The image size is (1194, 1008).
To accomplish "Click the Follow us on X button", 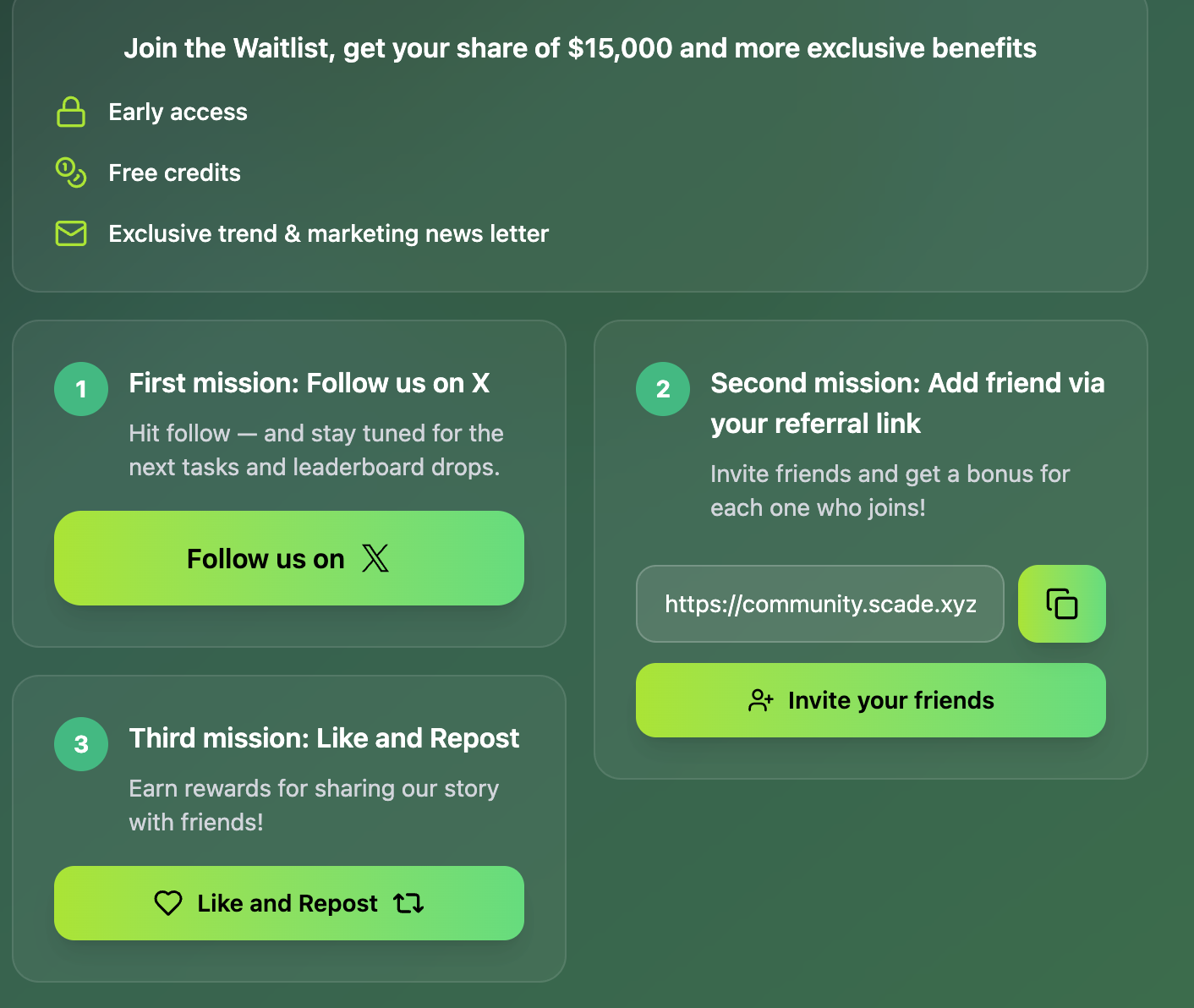I will coord(289,558).
